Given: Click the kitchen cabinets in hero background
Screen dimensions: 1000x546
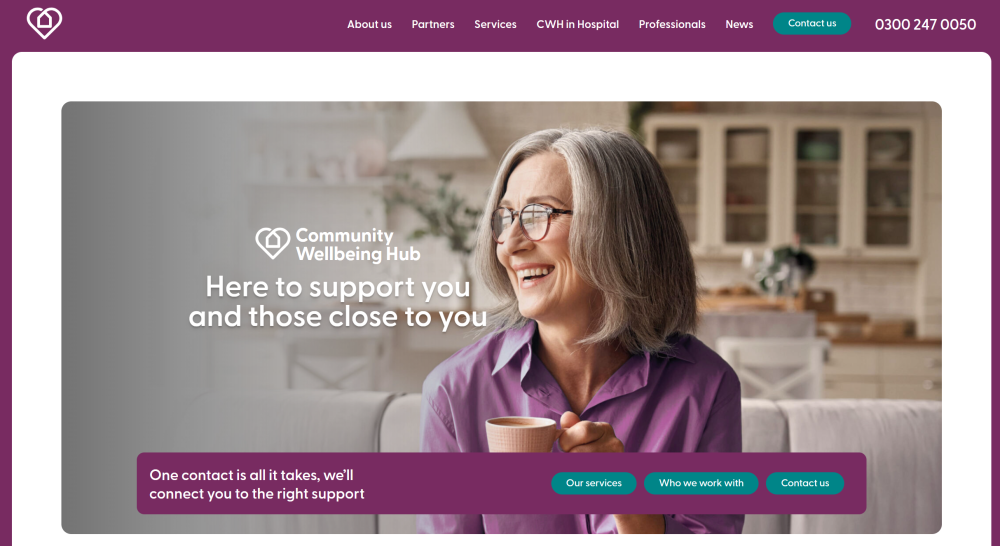Looking at the screenshot, I should click(784, 185).
